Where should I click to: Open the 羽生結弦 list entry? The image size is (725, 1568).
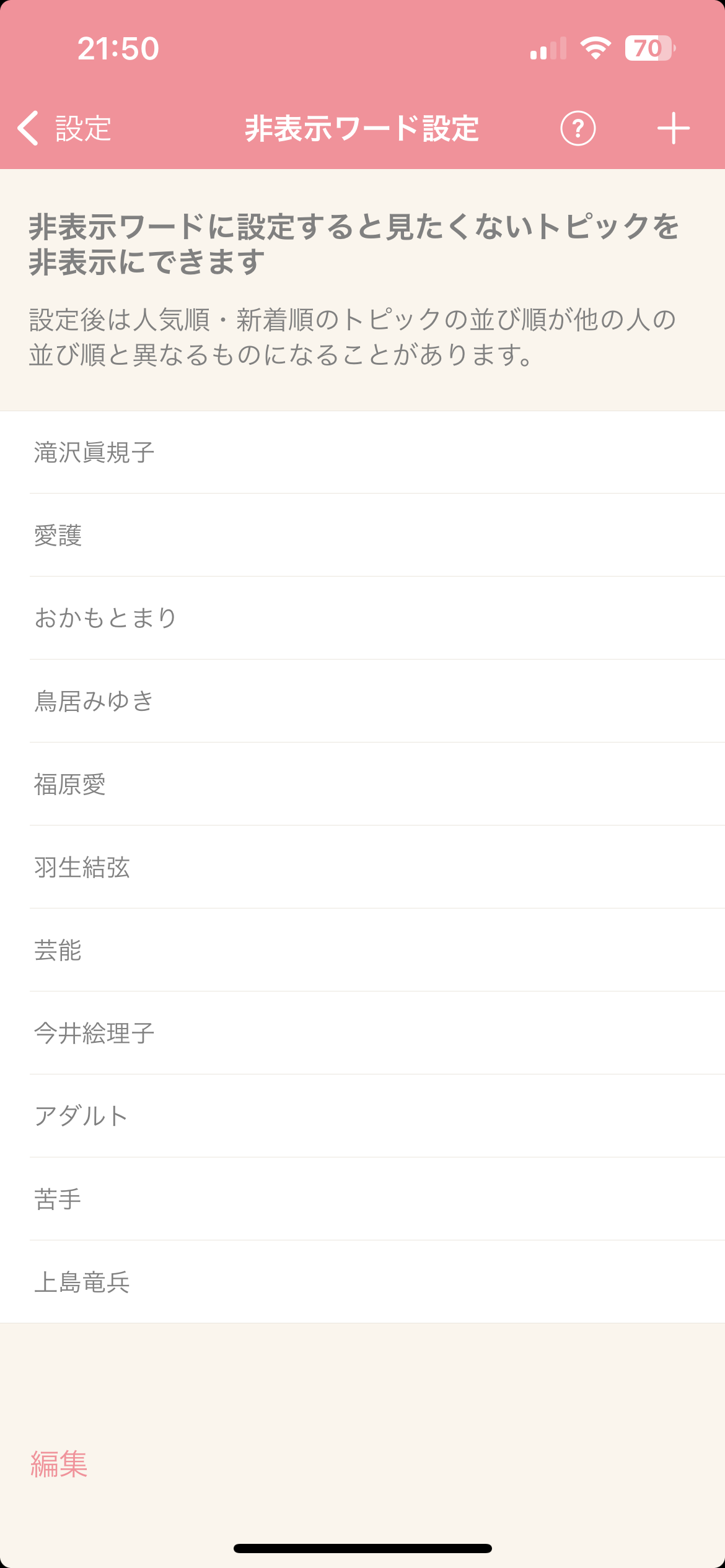point(362,867)
